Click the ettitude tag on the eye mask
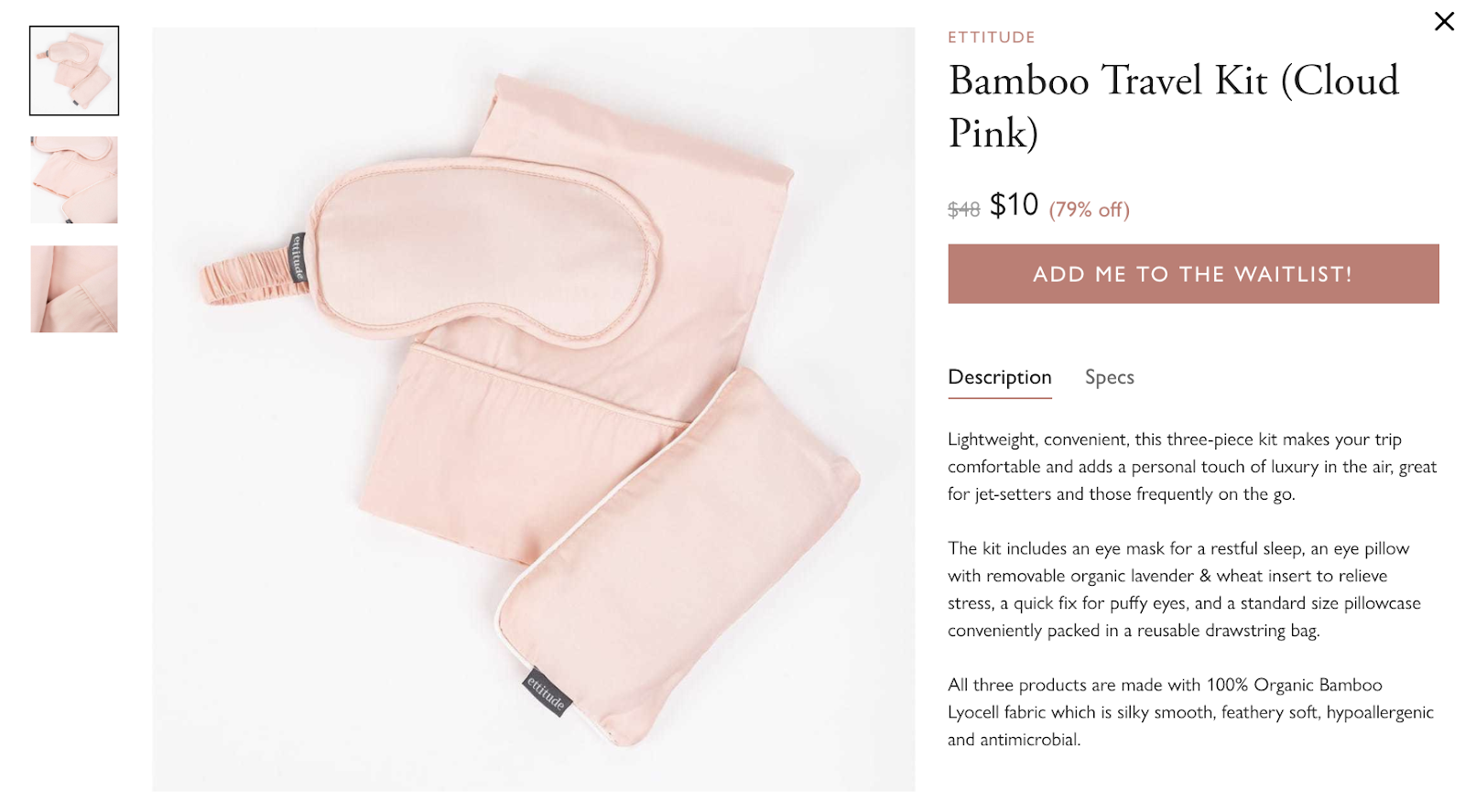 point(298,258)
